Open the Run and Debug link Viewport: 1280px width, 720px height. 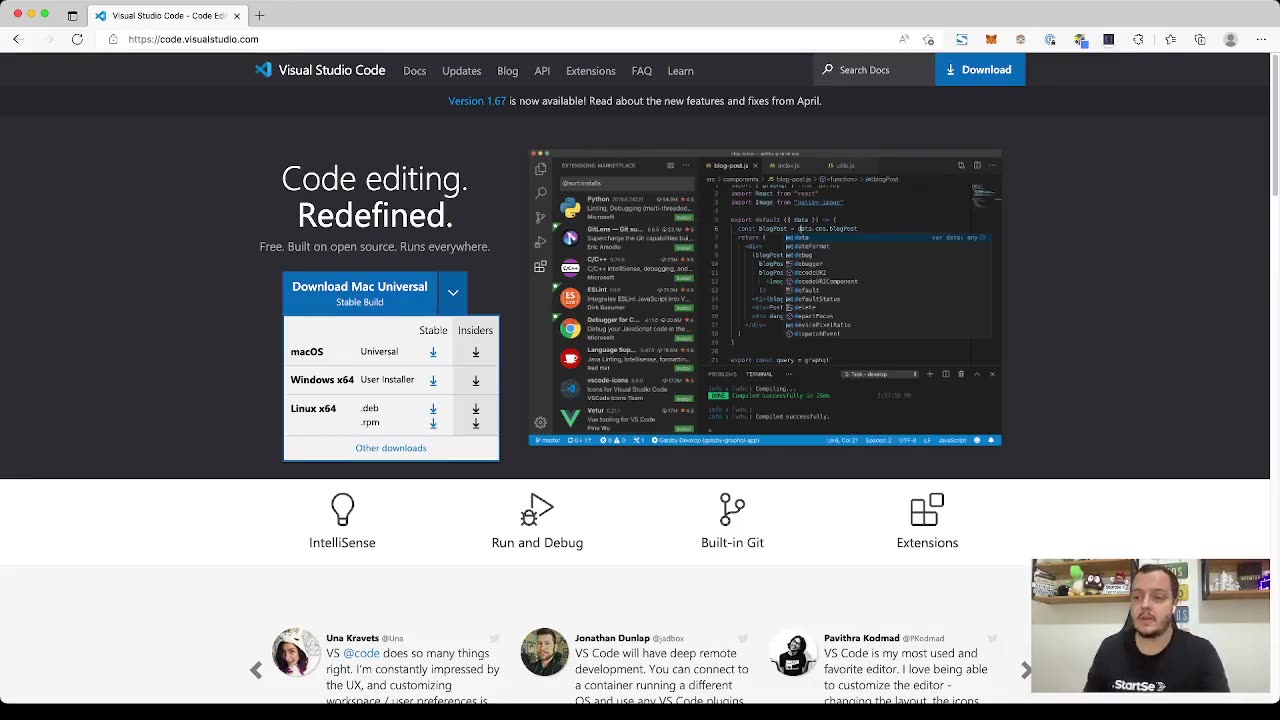pos(537,543)
